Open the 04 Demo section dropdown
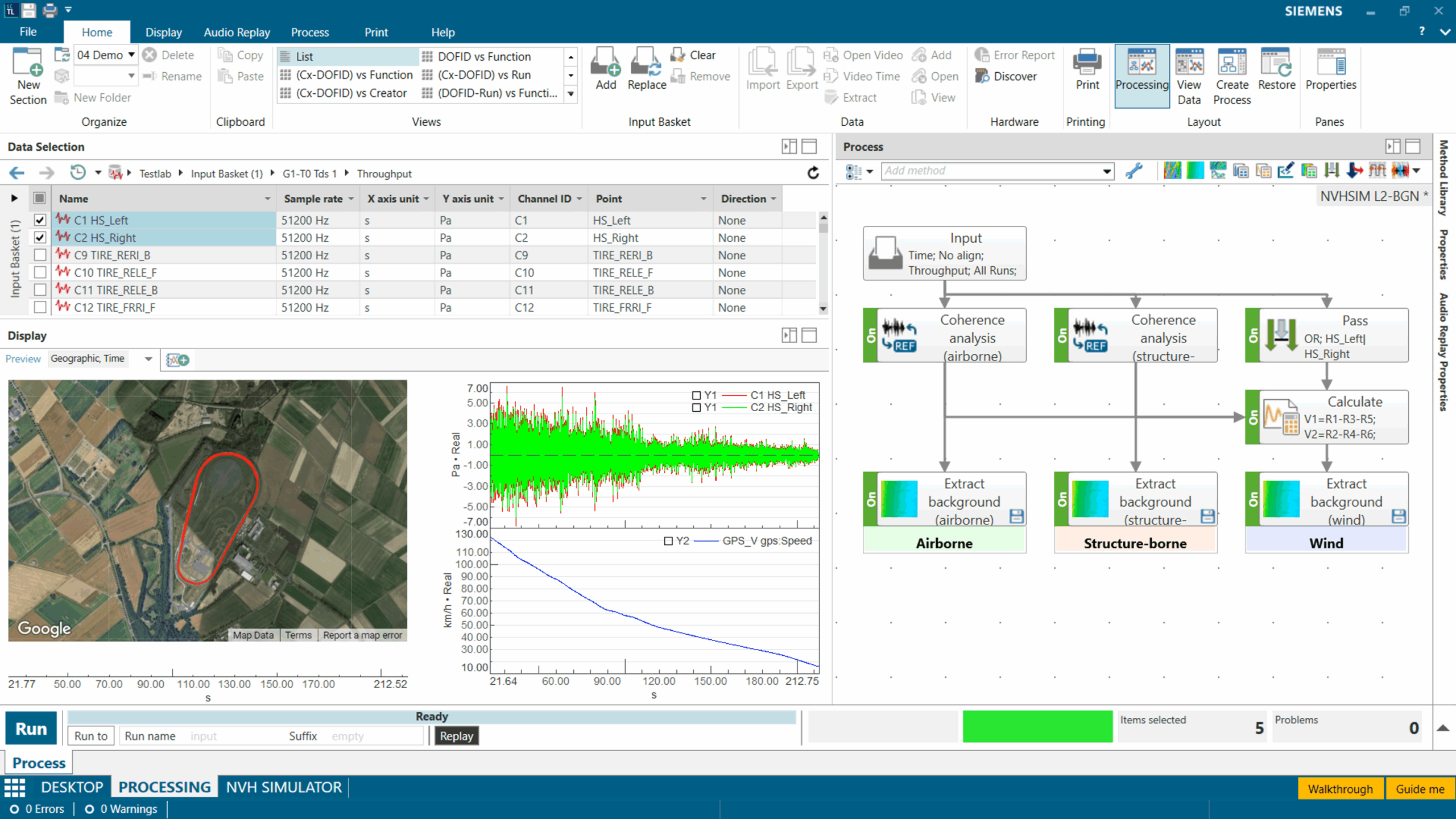This screenshot has width=1456, height=819. click(131, 55)
